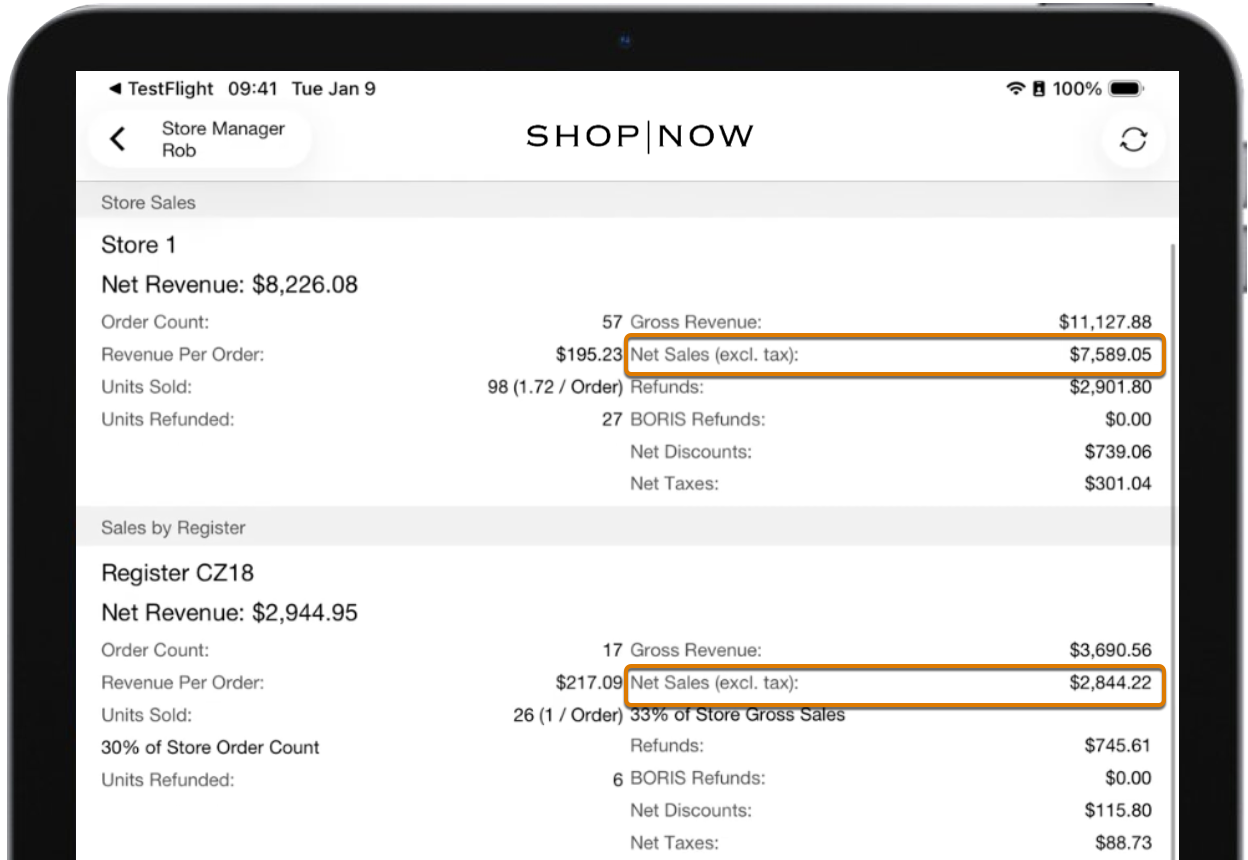The height and width of the screenshot is (860, 1248).
Task: Select Net Sales value $2,844.22
Action: 1110,682
